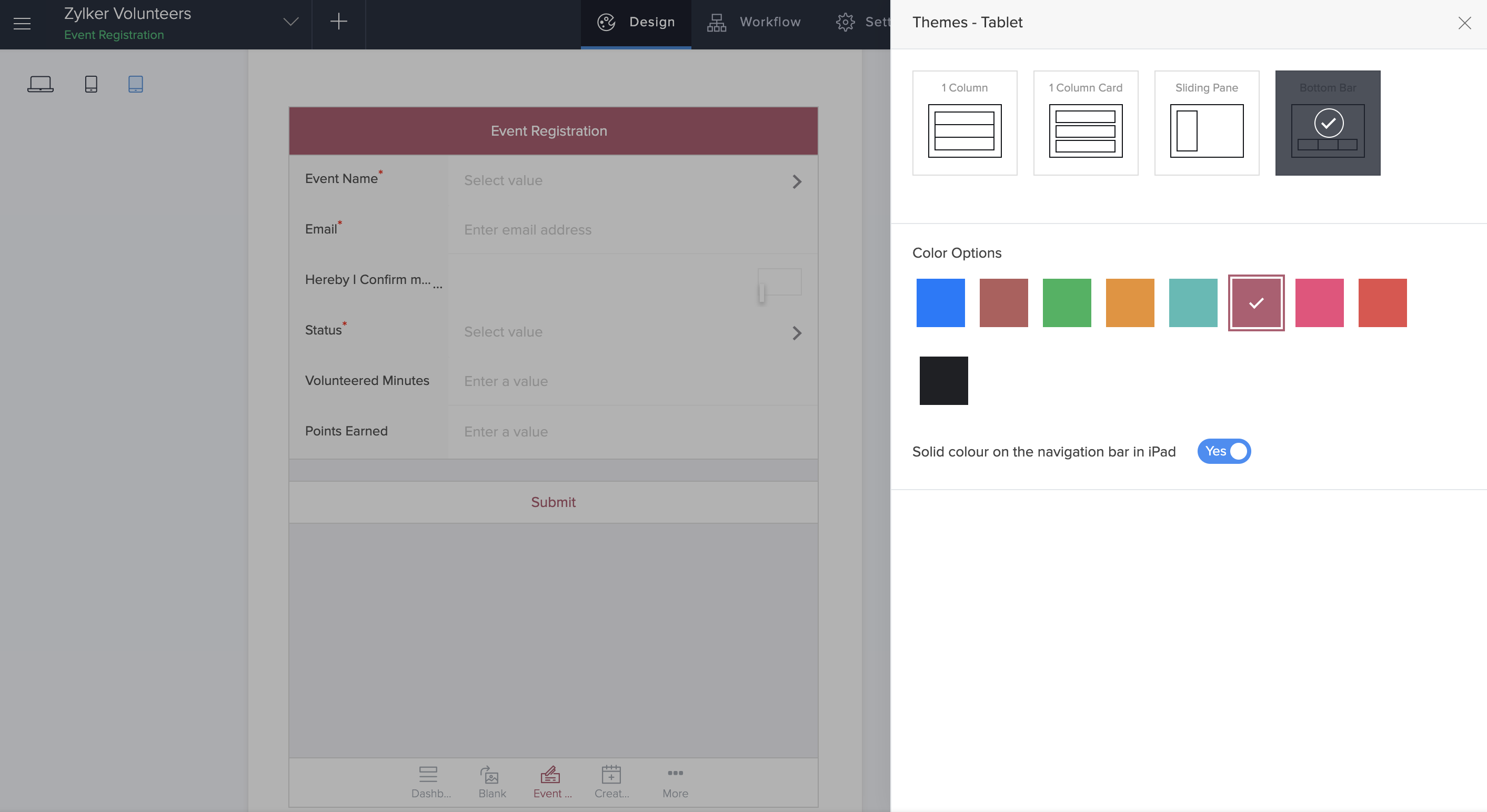This screenshot has height=812, width=1487.
Task: Open the Create calendar icon in bottom bar
Action: (x=611, y=781)
